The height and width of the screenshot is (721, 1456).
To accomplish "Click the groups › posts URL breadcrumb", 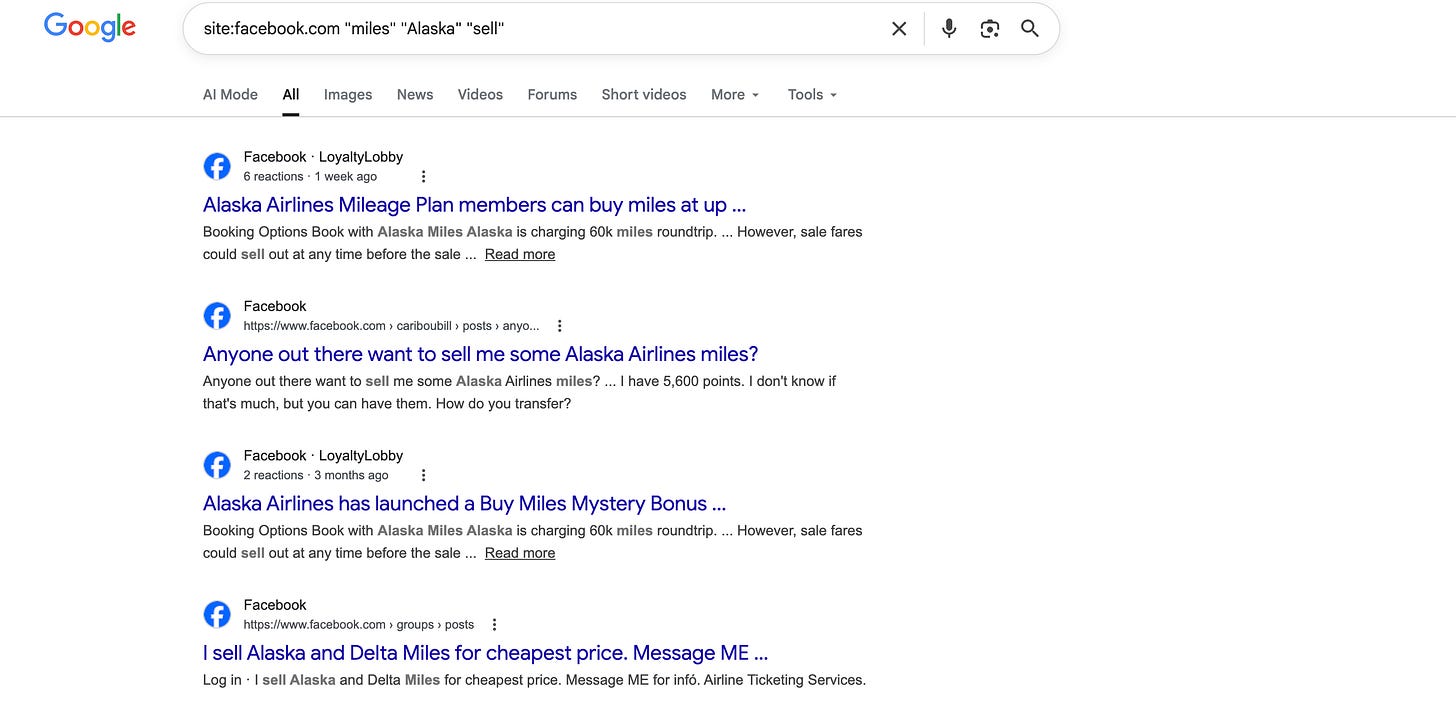I will coord(359,625).
